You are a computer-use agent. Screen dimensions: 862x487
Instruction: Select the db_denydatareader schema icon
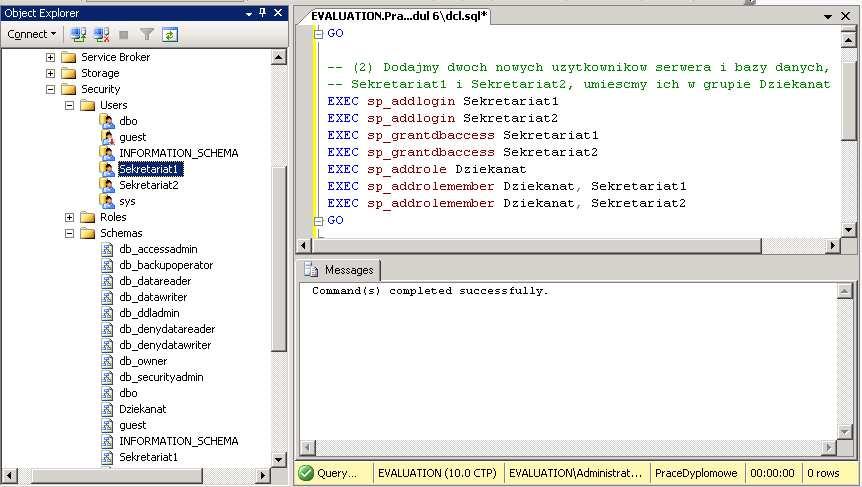point(107,329)
